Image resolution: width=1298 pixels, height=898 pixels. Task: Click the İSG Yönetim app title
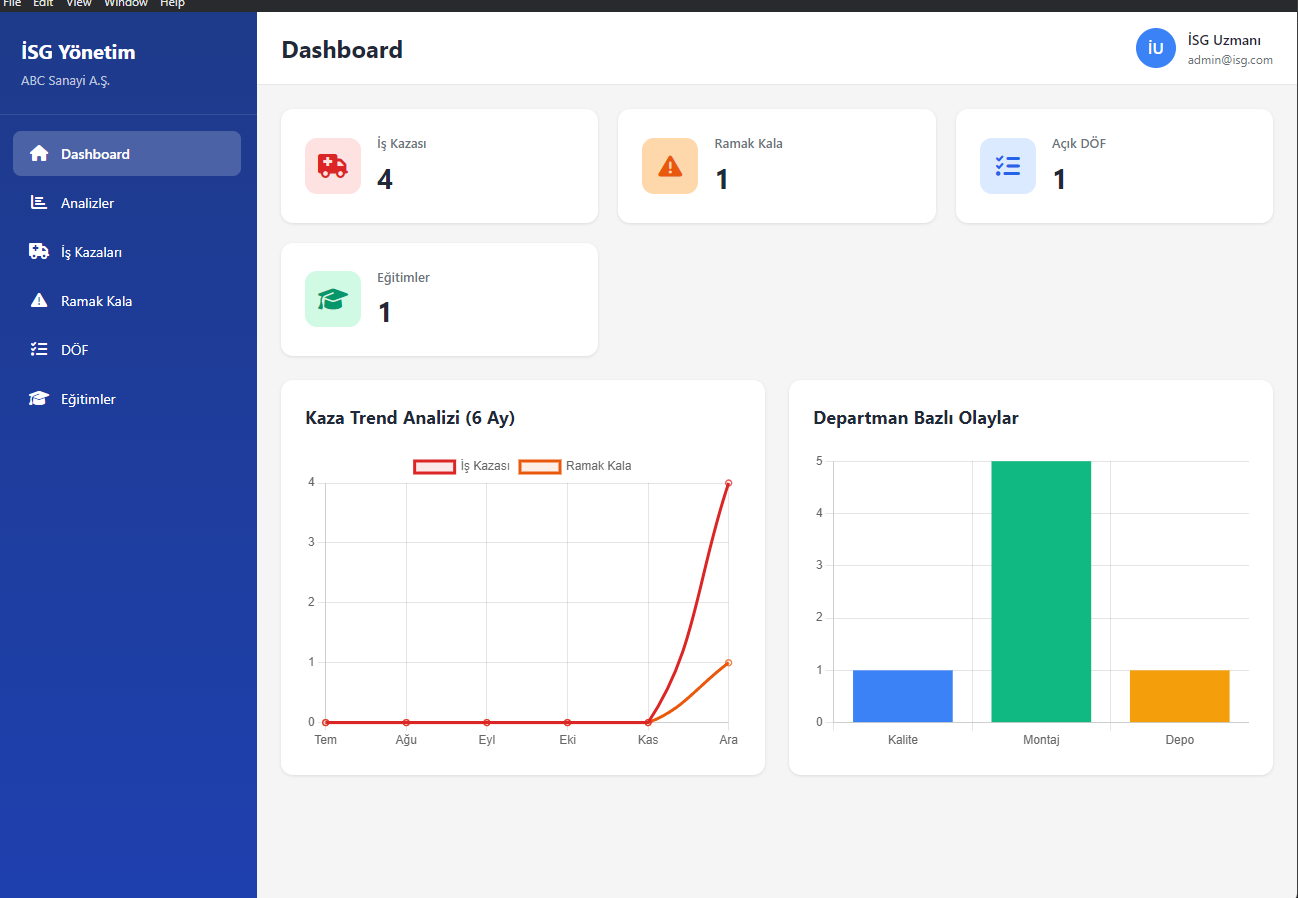click(78, 52)
